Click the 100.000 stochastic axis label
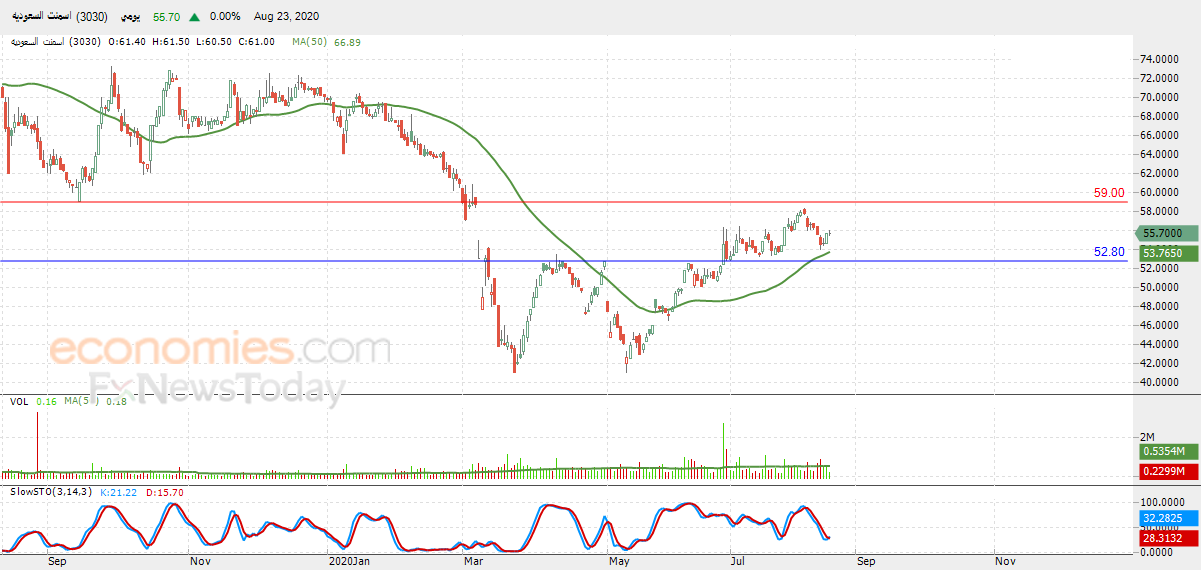 pyautogui.click(x=1160, y=502)
